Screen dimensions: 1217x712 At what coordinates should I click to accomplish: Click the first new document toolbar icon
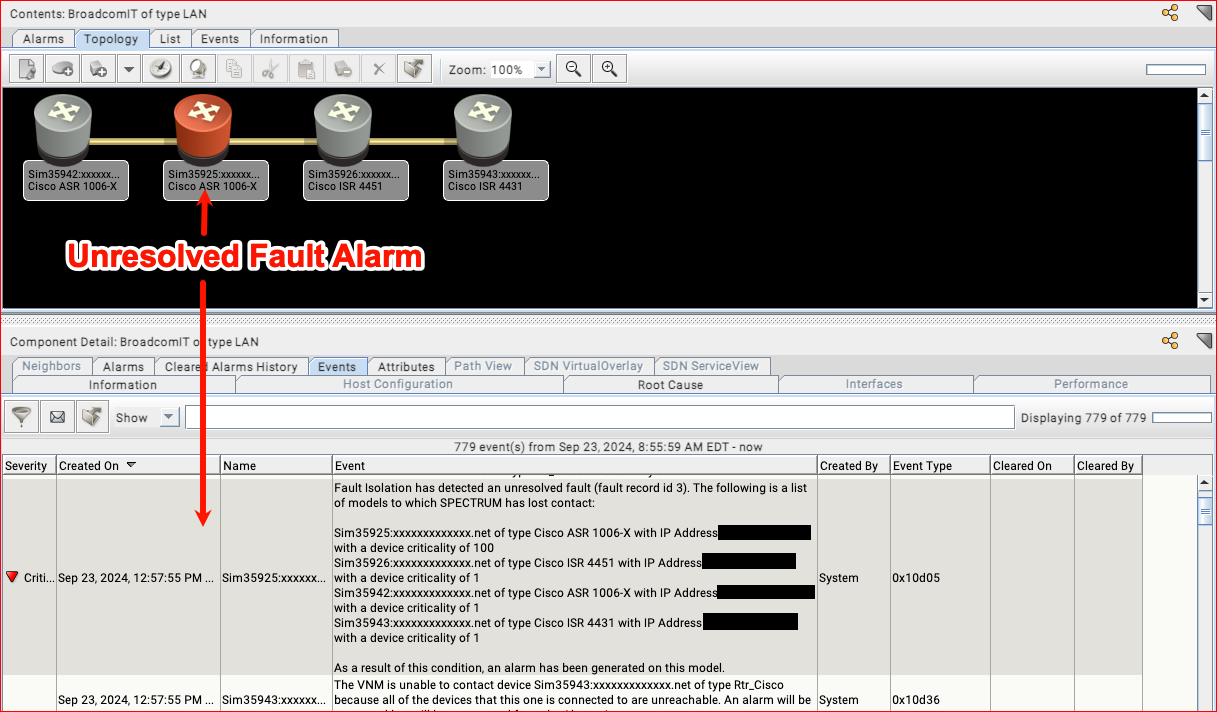click(x=27, y=69)
